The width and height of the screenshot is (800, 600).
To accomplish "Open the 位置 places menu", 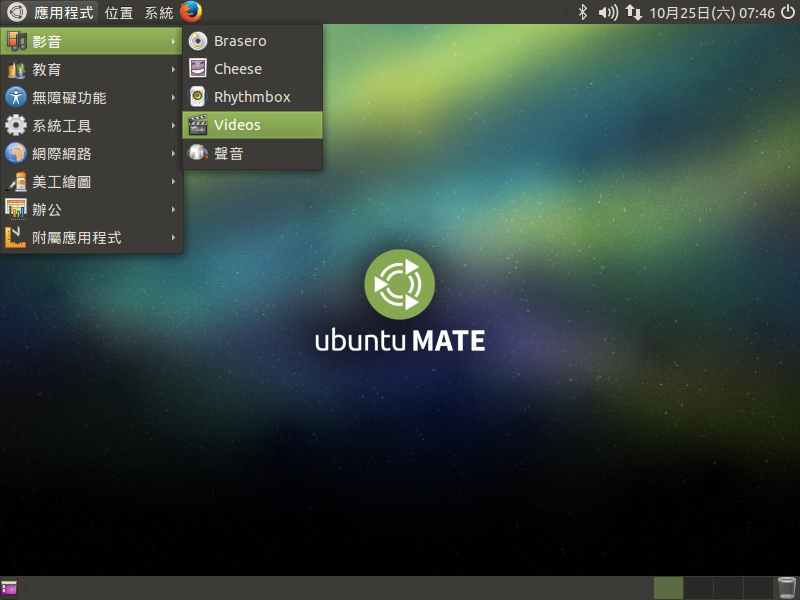I will click(x=119, y=12).
